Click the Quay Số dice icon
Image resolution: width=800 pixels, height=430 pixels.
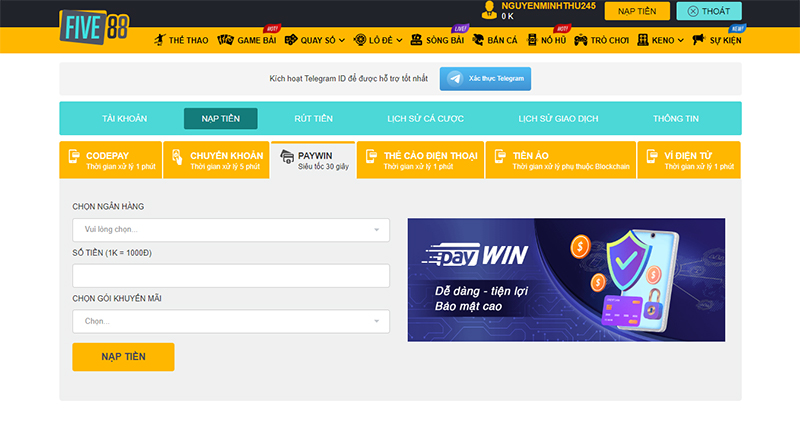tap(291, 40)
